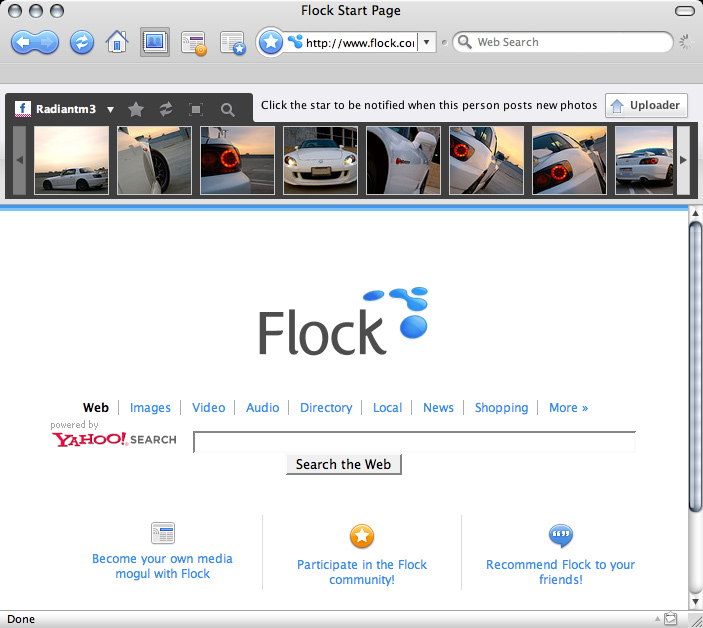Open the news feeds toolbar icon
The width and height of the screenshot is (703, 628).
194,43
